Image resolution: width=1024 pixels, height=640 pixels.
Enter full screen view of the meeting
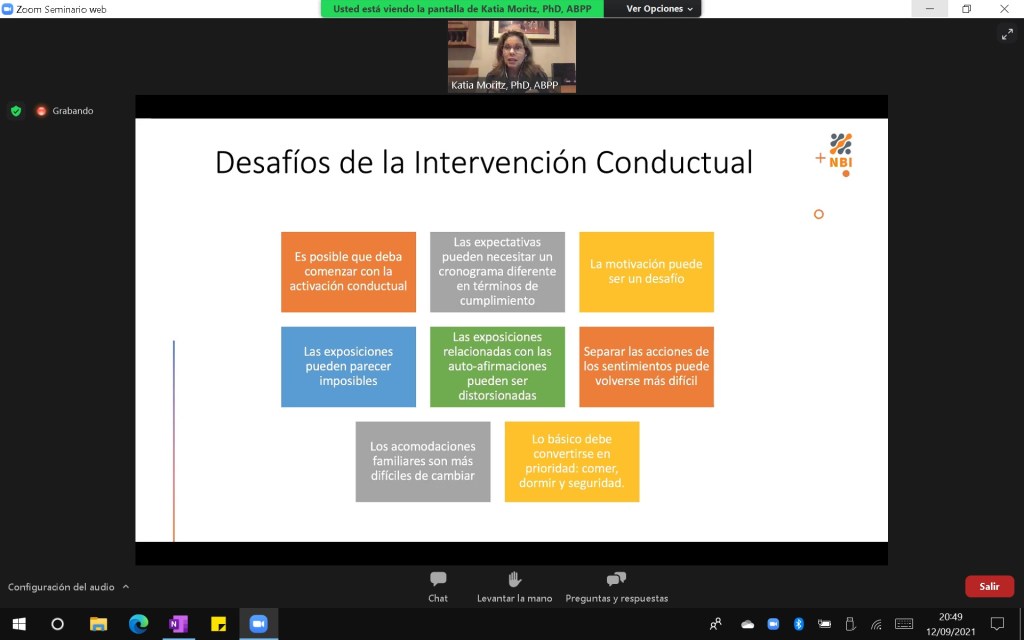pos(1007,34)
